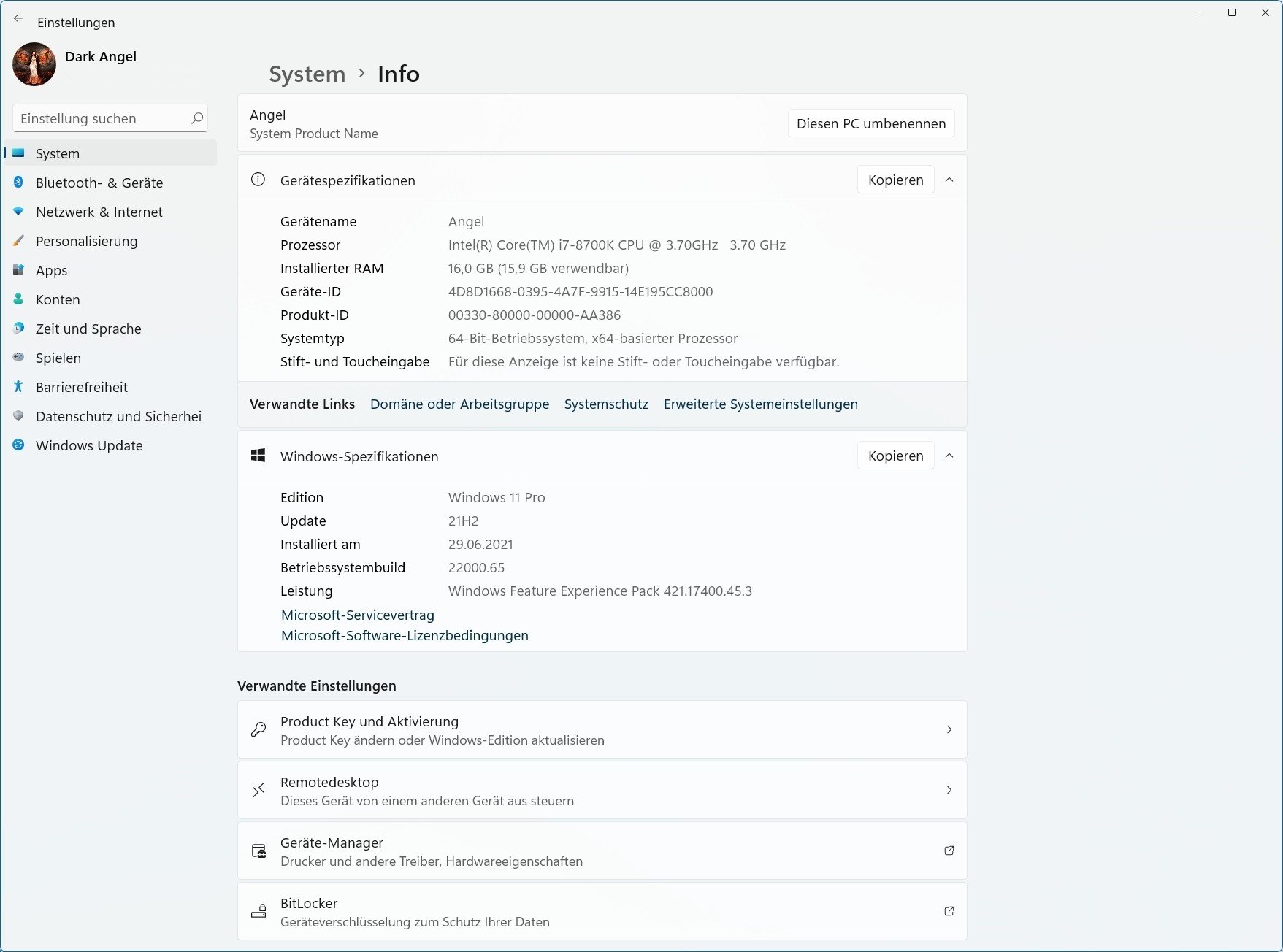Open Microsoft-Software-Lizenzbedingungen link
The image size is (1283, 952).
tap(405, 635)
